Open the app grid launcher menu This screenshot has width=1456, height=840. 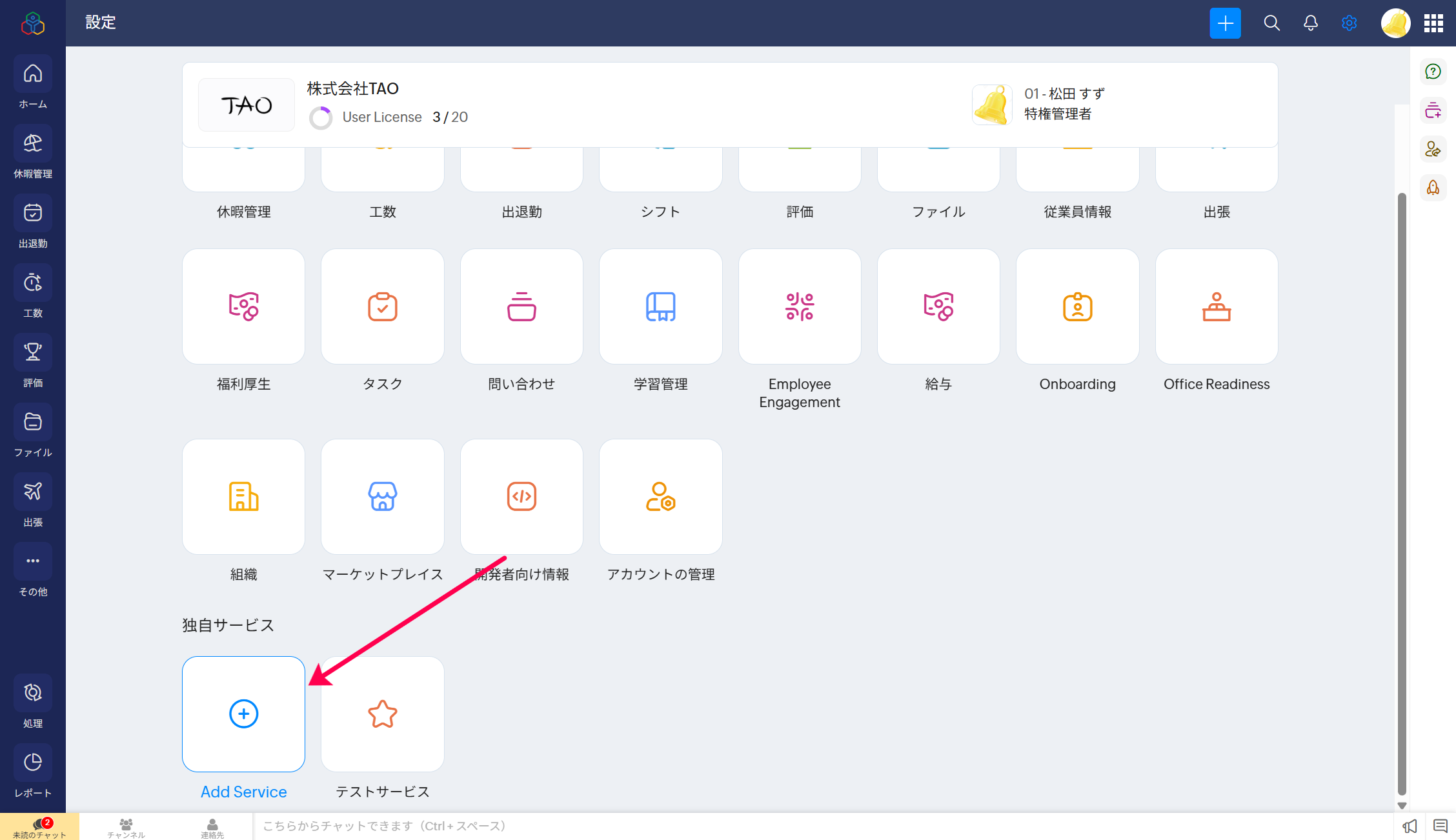pos(1433,23)
